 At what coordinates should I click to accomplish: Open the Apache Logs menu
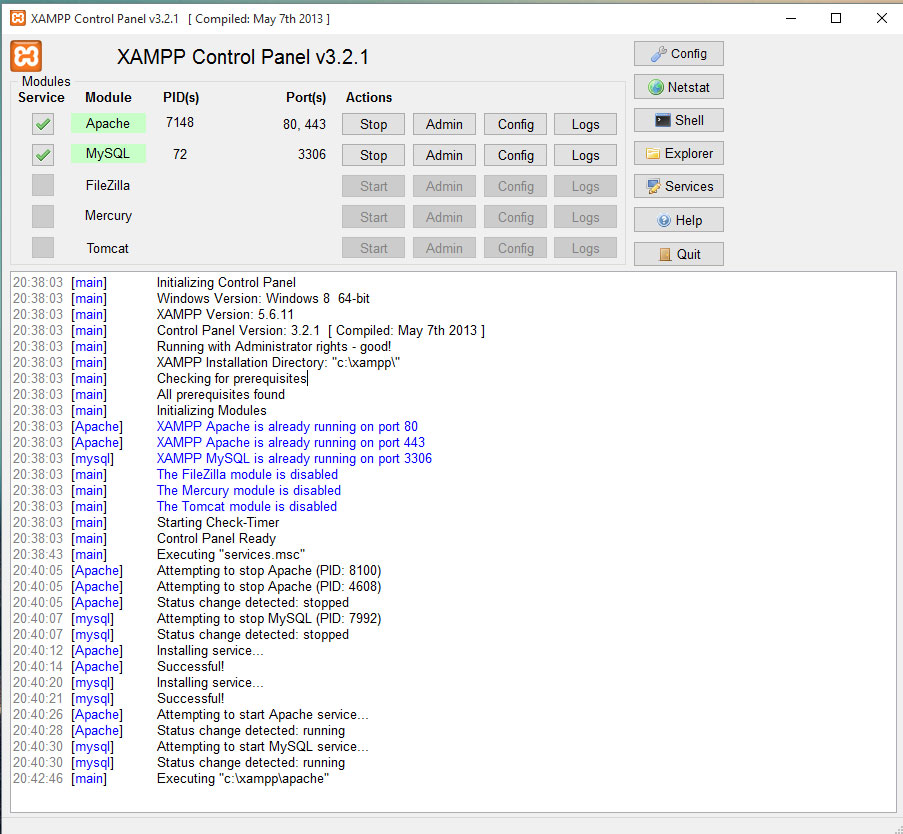(585, 124)
